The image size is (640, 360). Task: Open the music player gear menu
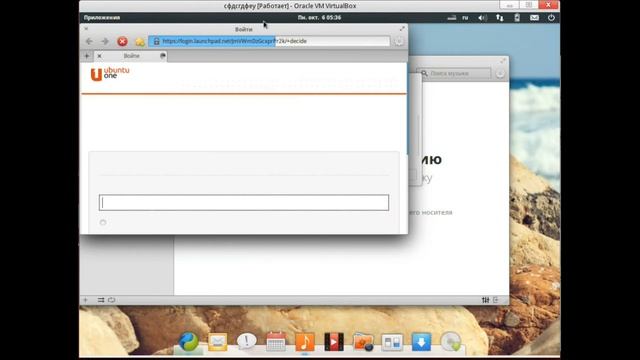click(x=500, y=74)
